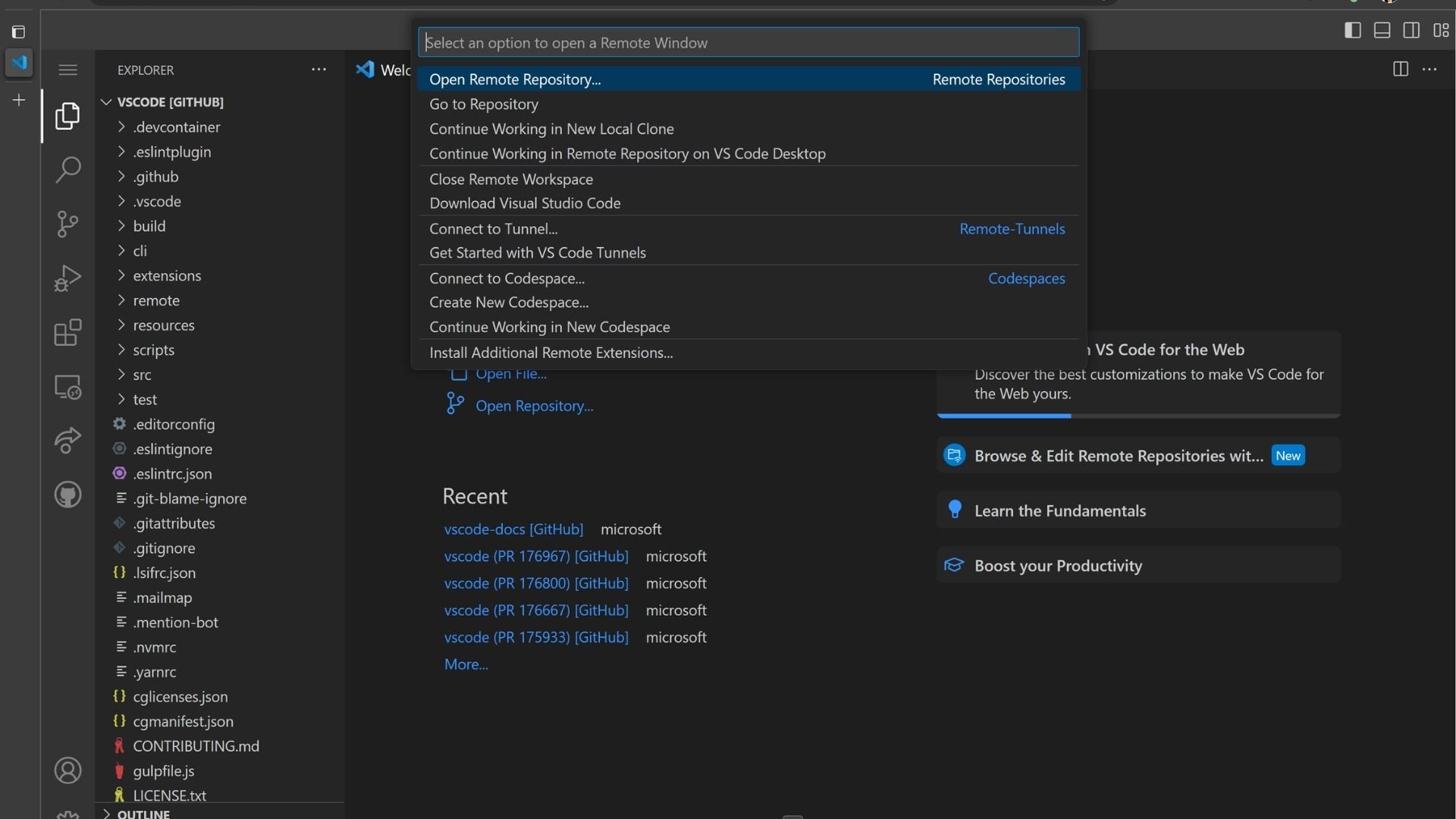Open the Live Share icon

click(x=67, y=441)
